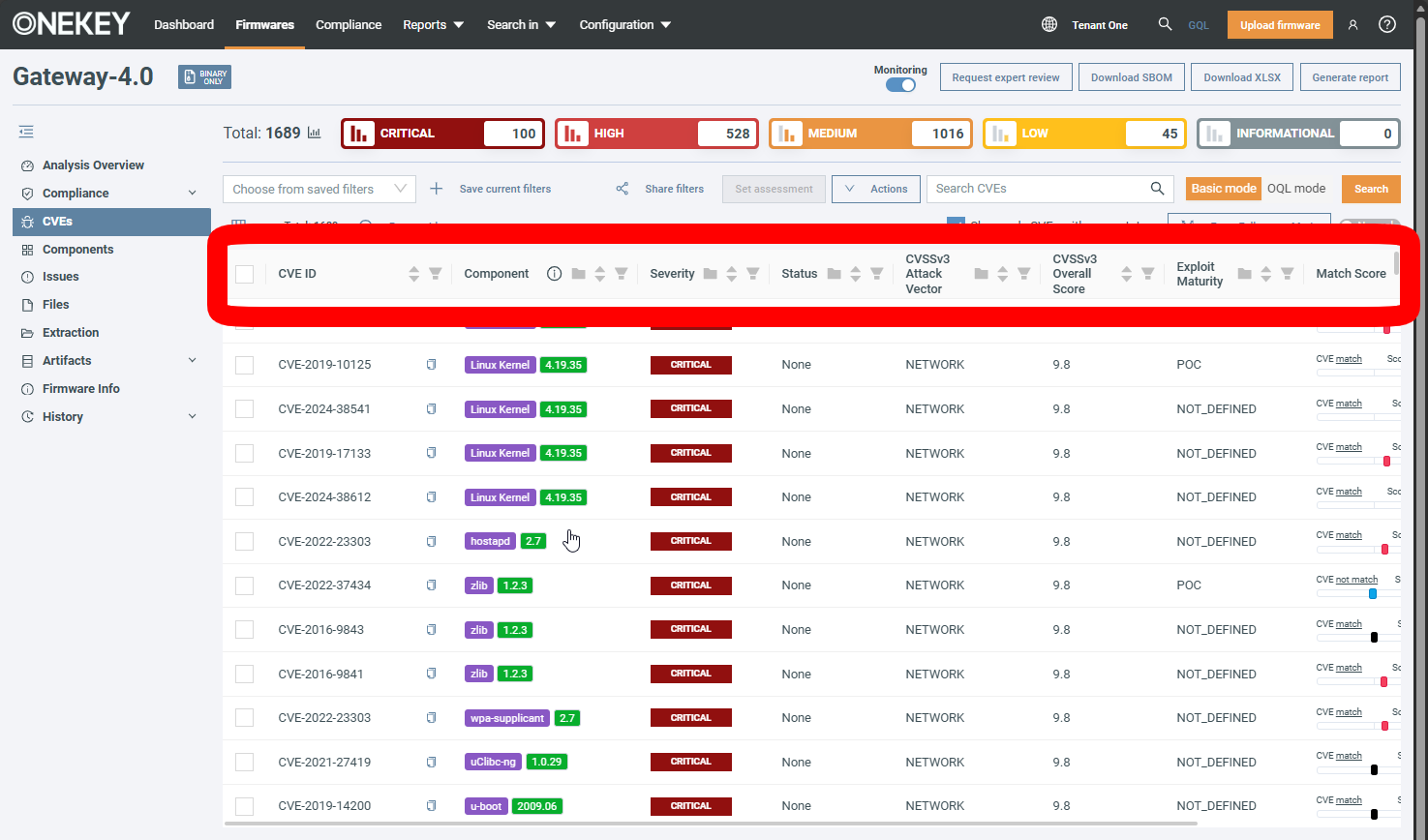Open the saved filters dropdown
This screenshot has height=840, width=1428.
pyautogui.click(x=319, y=189)
